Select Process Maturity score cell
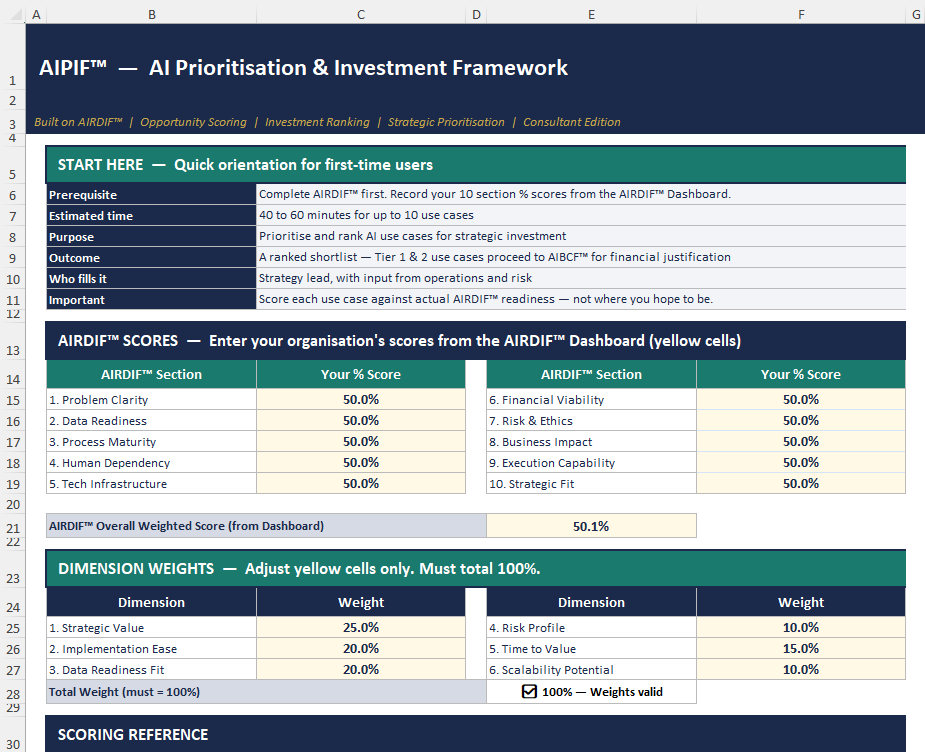The height and width of the screenshot is (752, 925). tap(361, 442)
